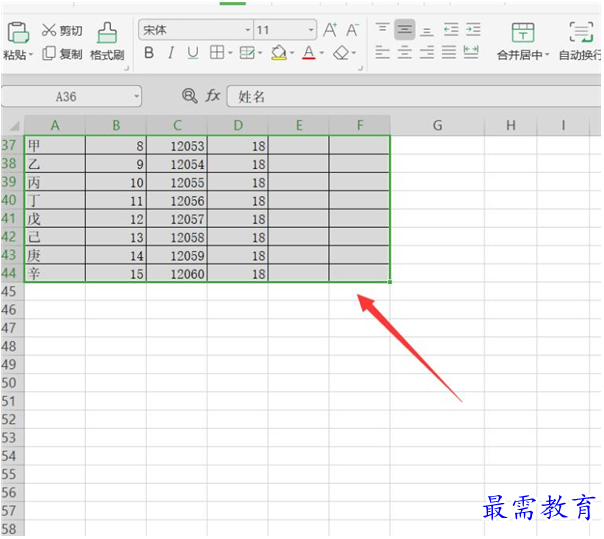Click Wrap Text (自动换行) icon
This screenshot has height=539, width=604.
(x=581, y=32)
